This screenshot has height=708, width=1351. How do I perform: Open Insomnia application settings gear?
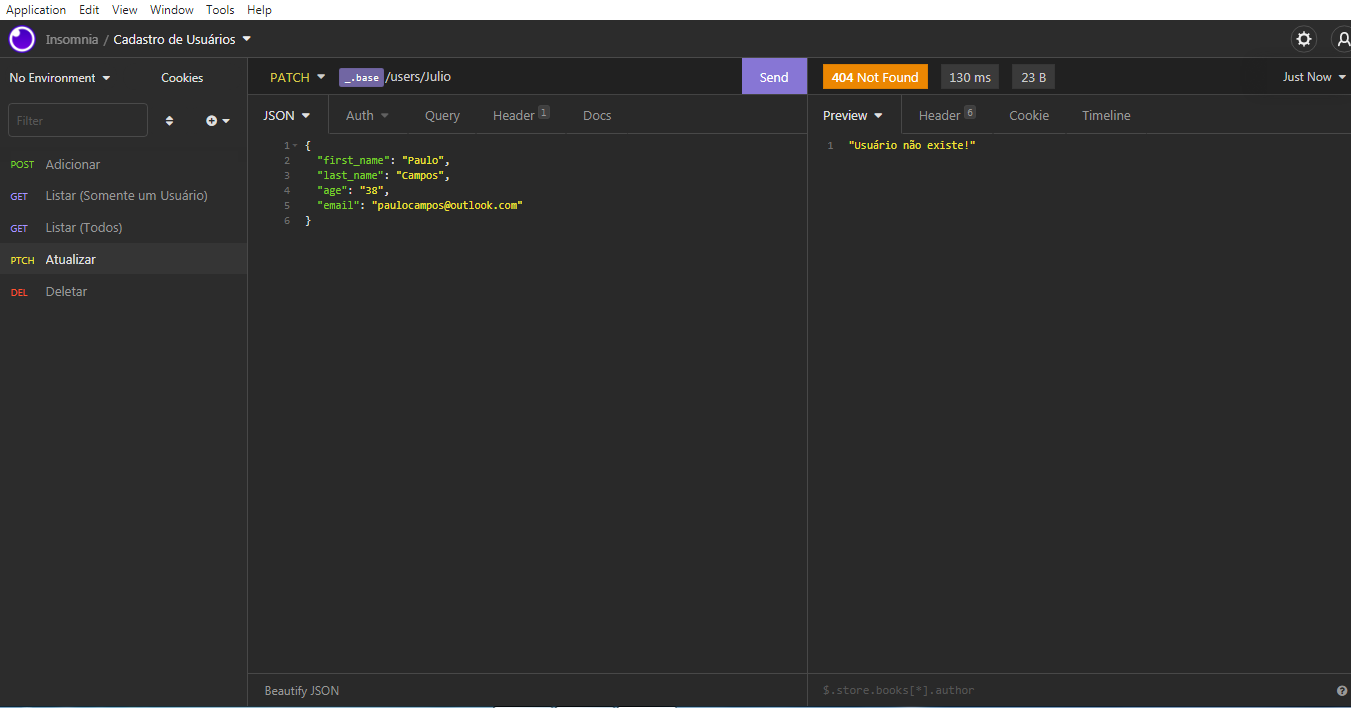[x=1303, y=39]
